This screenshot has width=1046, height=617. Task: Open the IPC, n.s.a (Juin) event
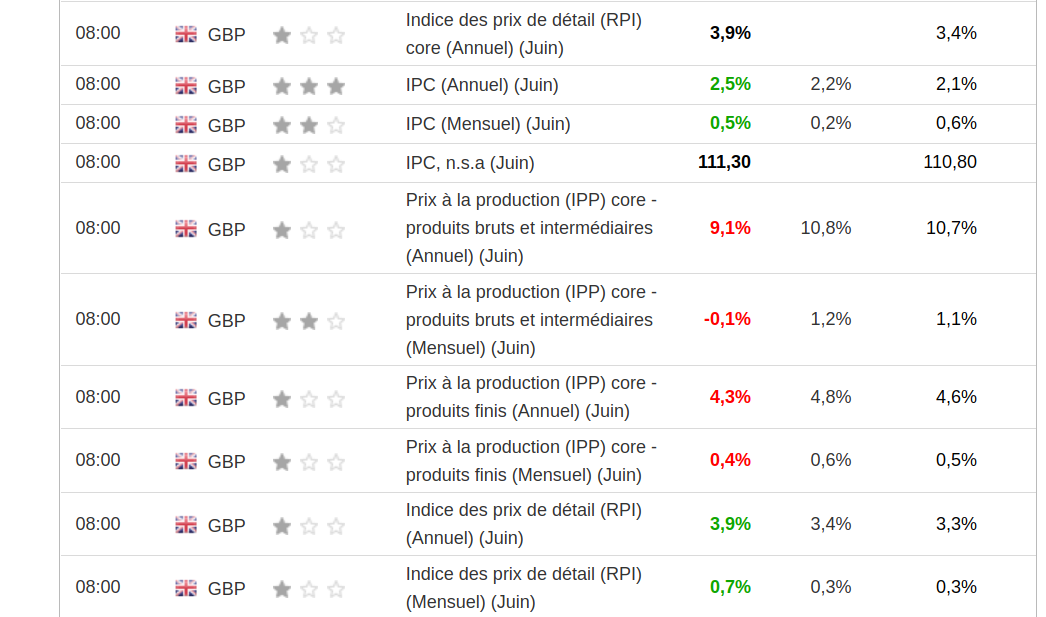pyautogui.click(x=470, y=163)
